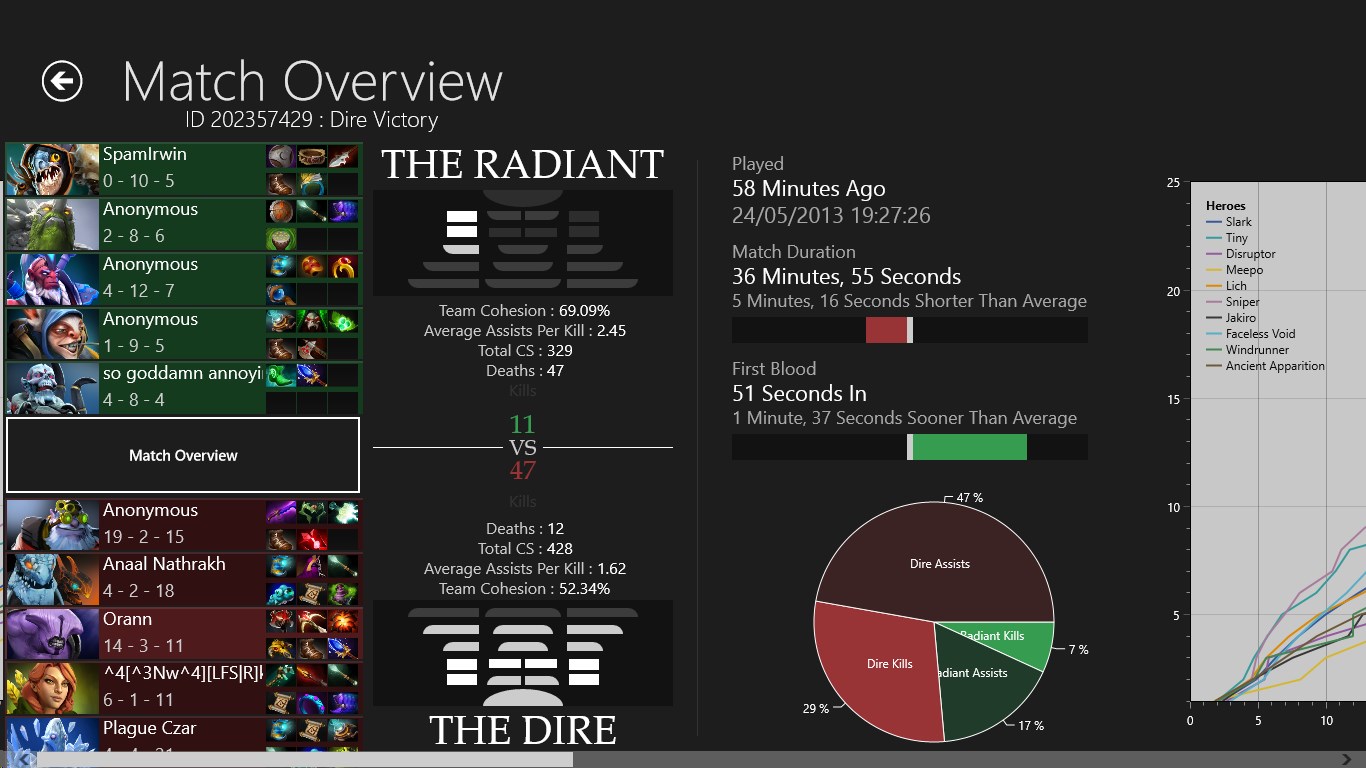Viewport: 1366px width, 768px height.
Task: Click the red Match Duration comparison bar
Action: point(886,330)
